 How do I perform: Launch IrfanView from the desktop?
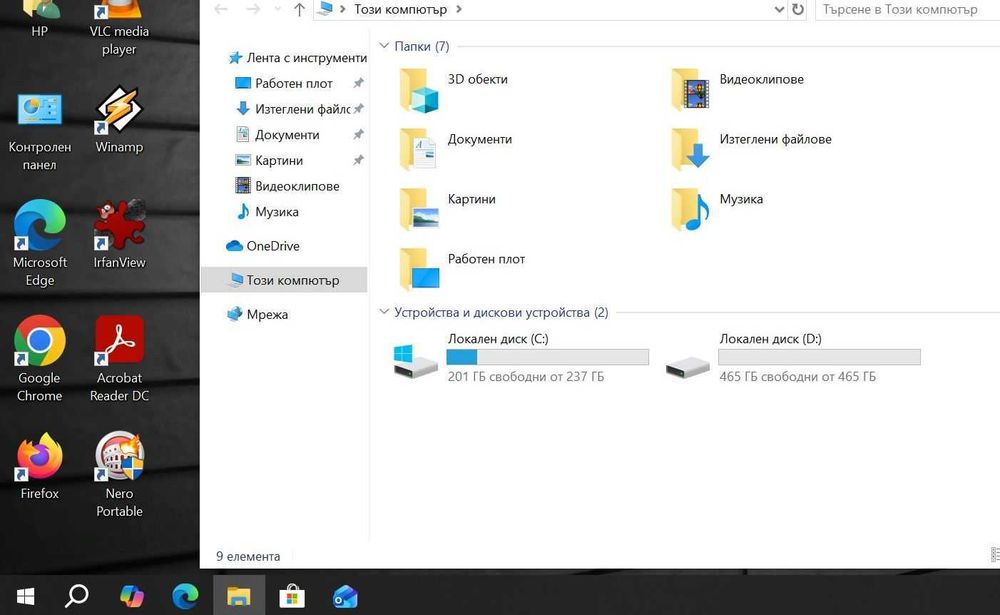coord(119,233)
